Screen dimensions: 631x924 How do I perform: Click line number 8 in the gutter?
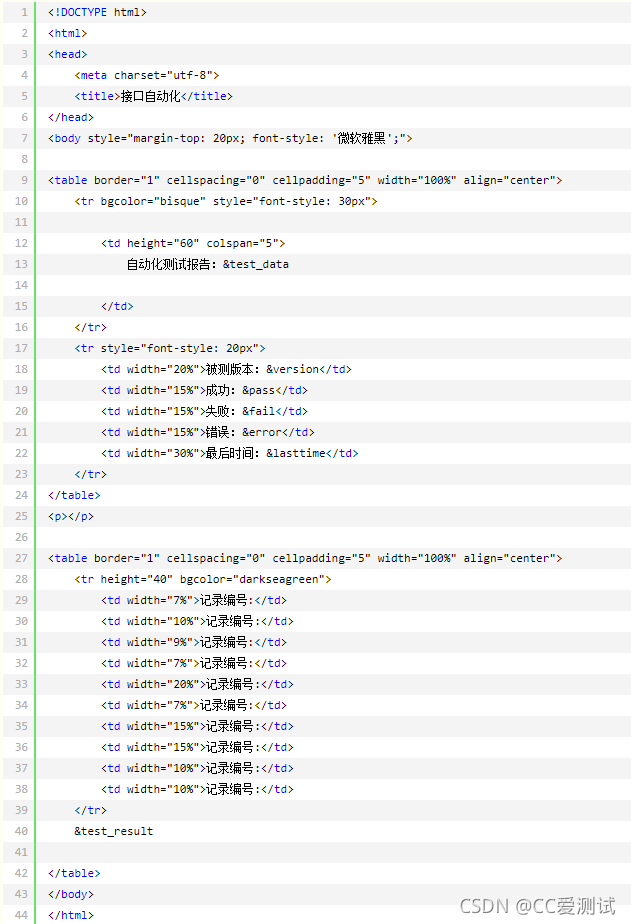coord(24,159)
